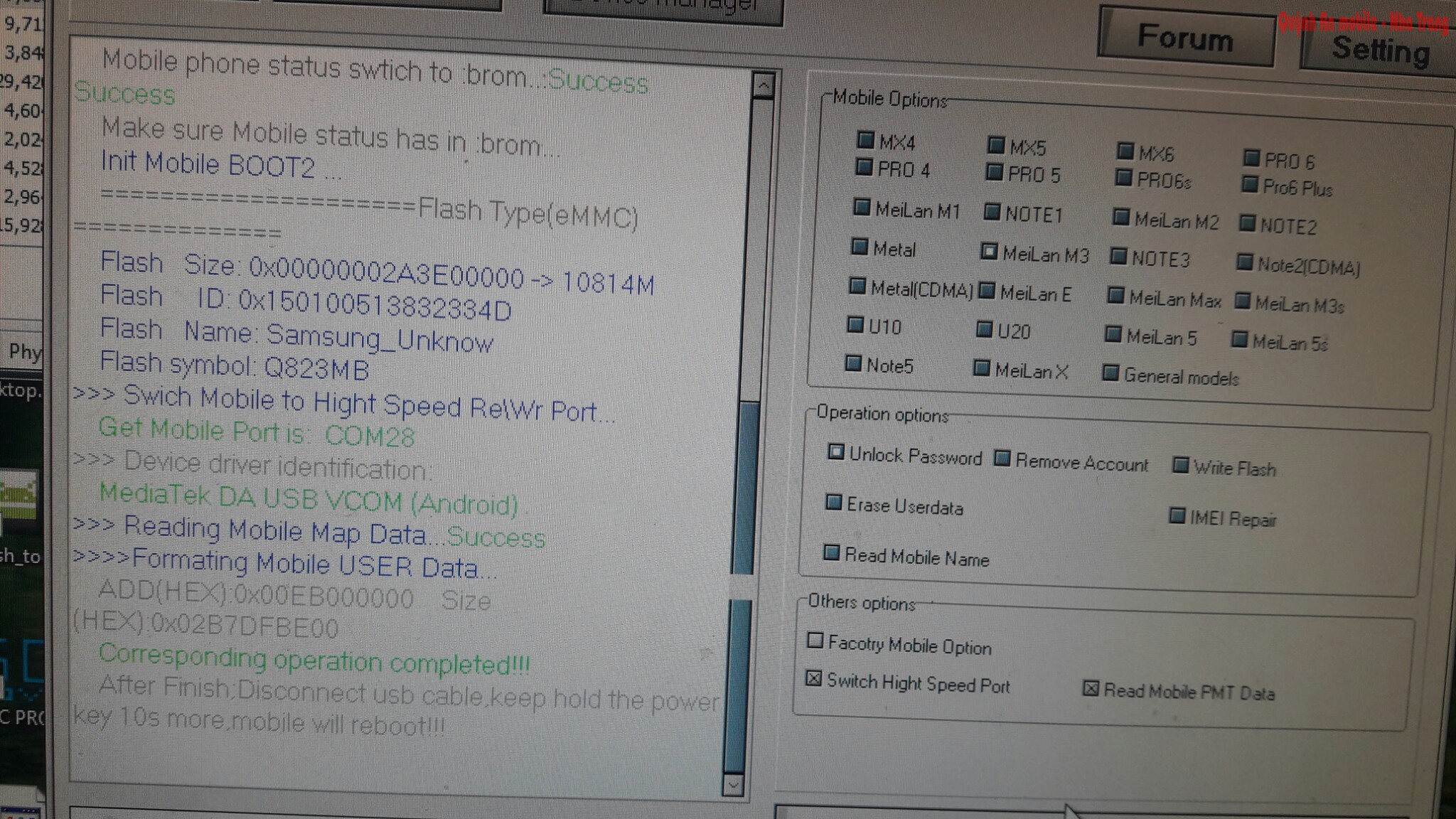Click the 'Flash ID: 0x150100513832334D' line
1456x819 pixels.
tap(306, 302)
